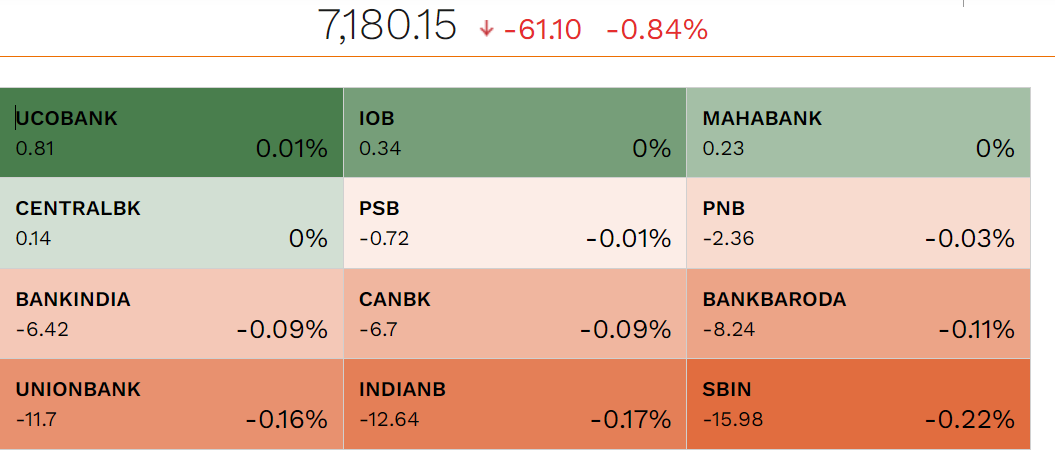Click the PSB heatmap cell
Screen dimensions: 1055x451
coord(514,222)
